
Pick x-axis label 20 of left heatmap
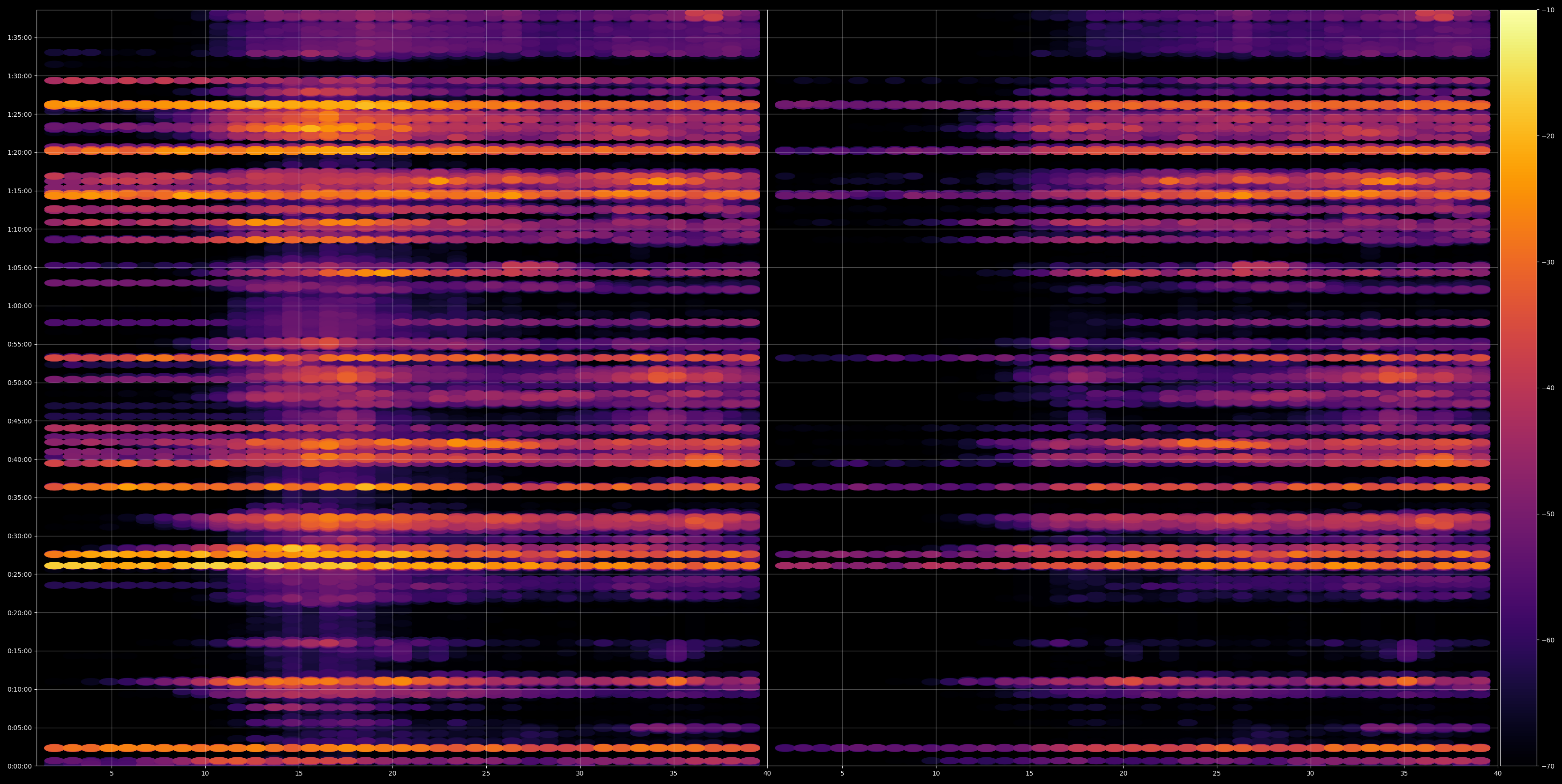click(392, 774)
